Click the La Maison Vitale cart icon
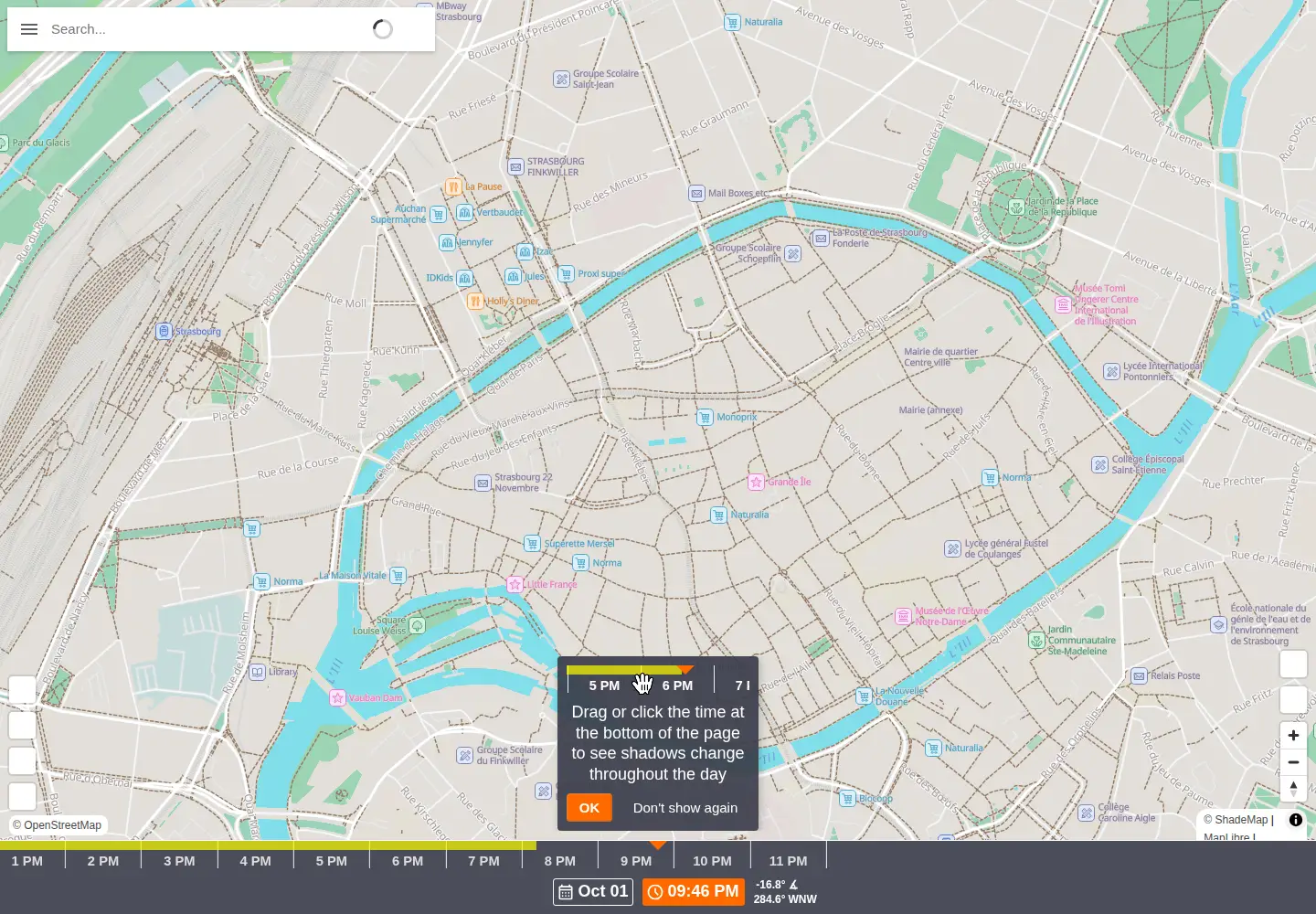The width and height of the screenshot is (1316, 914). point(398,575)
